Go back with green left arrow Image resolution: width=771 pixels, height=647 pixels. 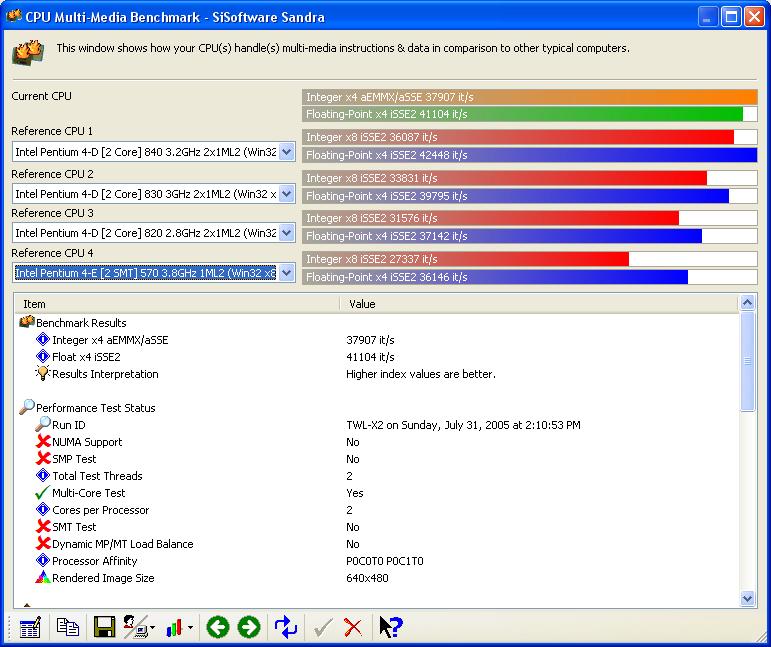218,627
